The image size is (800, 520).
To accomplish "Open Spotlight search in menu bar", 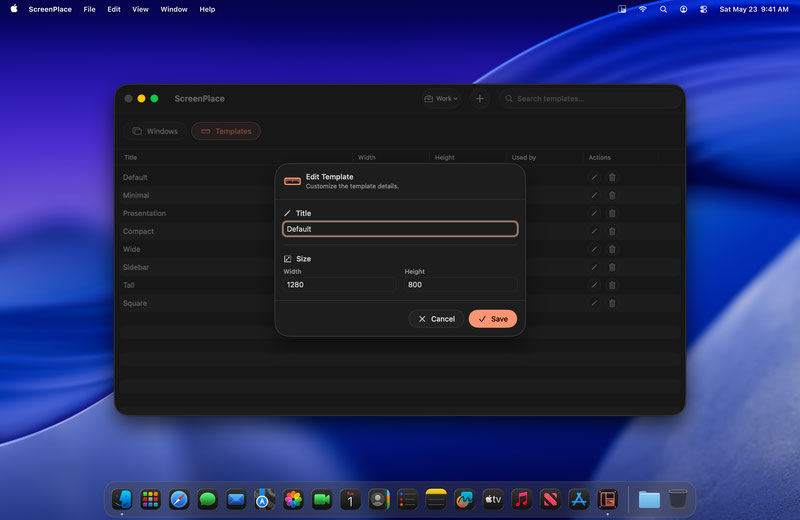I will [x=663, y=9].
